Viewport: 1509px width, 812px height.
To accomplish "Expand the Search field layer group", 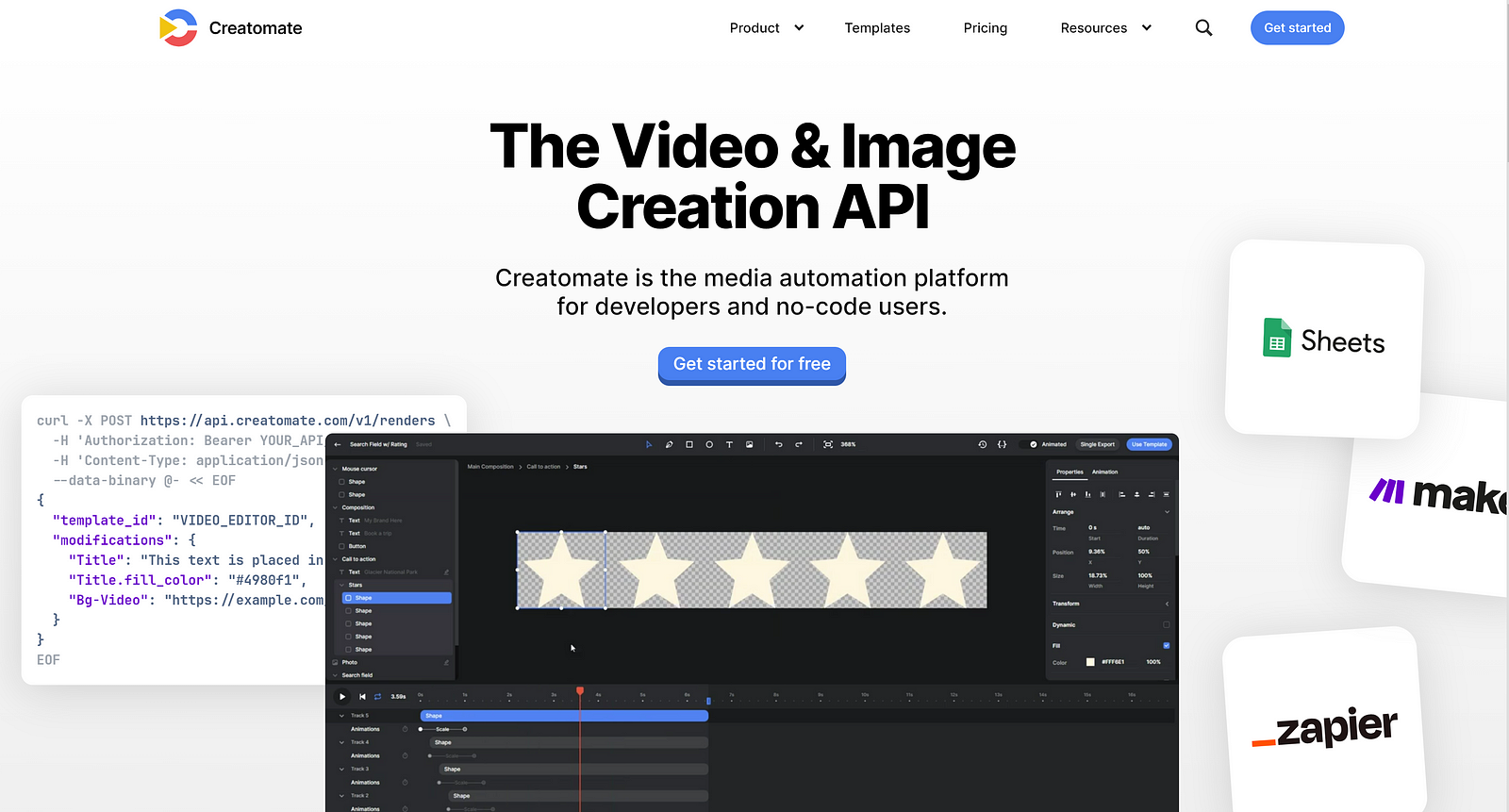I will [x=335, y=675].
